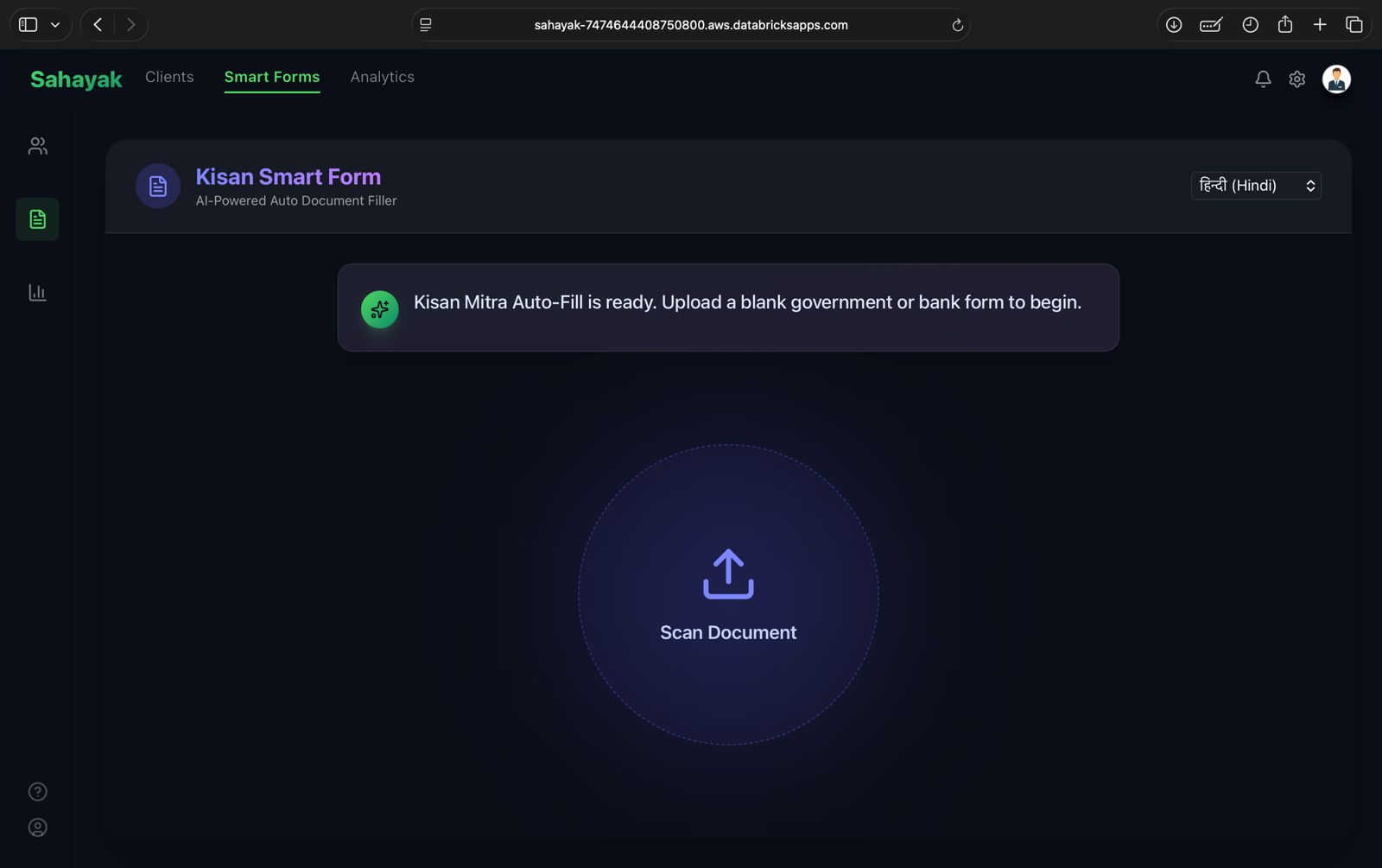Click the Kisan Smart Form document icon

click(158, 186)
